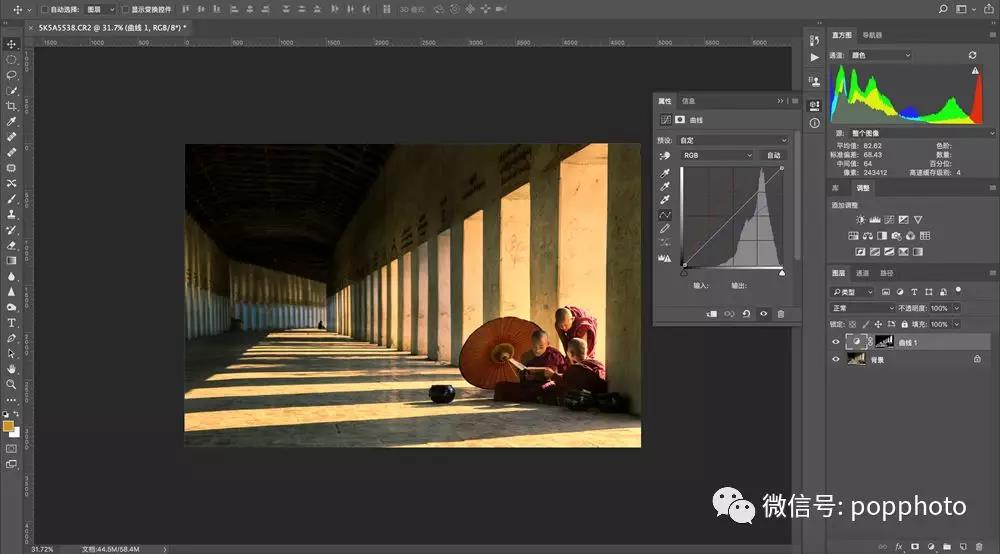This screenshot has height=554, width=1000.
Task: Hide the 曲线 1 layer
Action: [x=837, y=342]
